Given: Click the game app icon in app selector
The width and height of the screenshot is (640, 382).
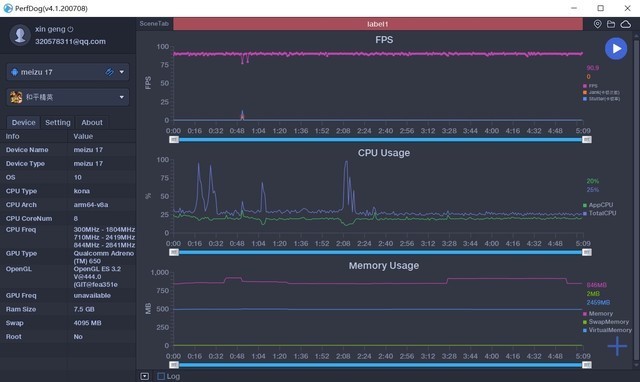Looking at the screenshot, I should pyautogui.click(x=16, y=97).
